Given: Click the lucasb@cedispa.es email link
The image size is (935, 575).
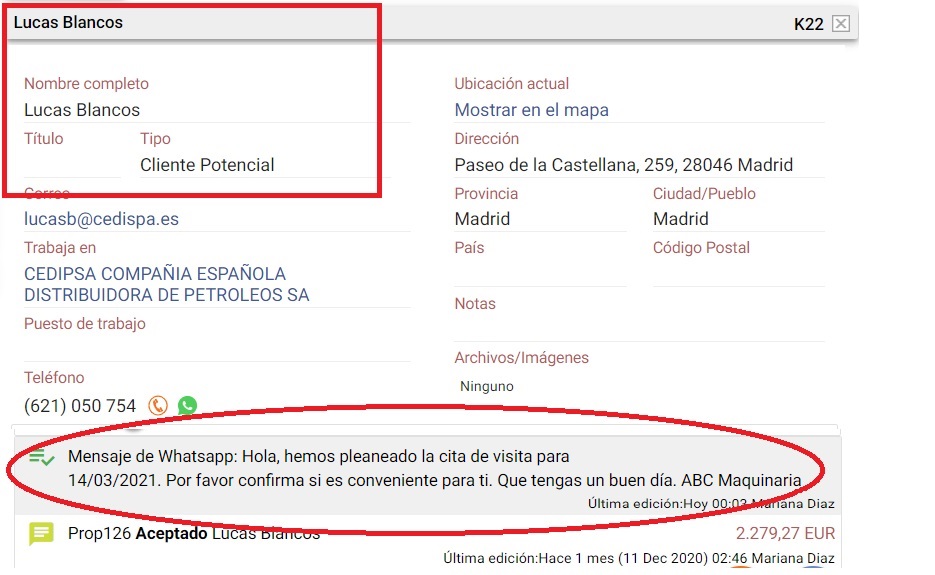Looking at the screenshot, I should click(x=101, y=219).
